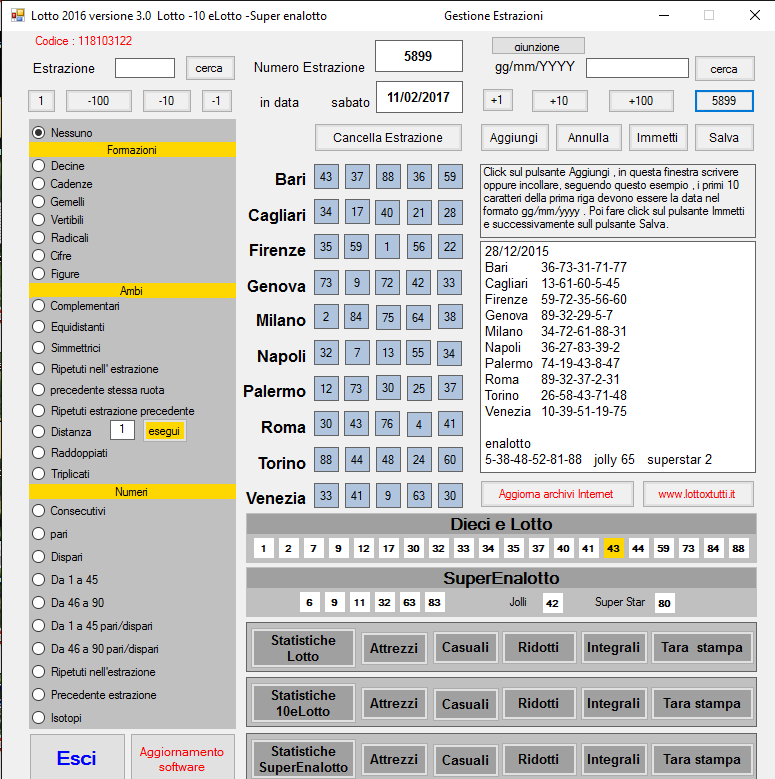The height and width of the screenshot is (779, 775).
Task: Select the Isotopi radio button
Action: (x=39, y=717)
